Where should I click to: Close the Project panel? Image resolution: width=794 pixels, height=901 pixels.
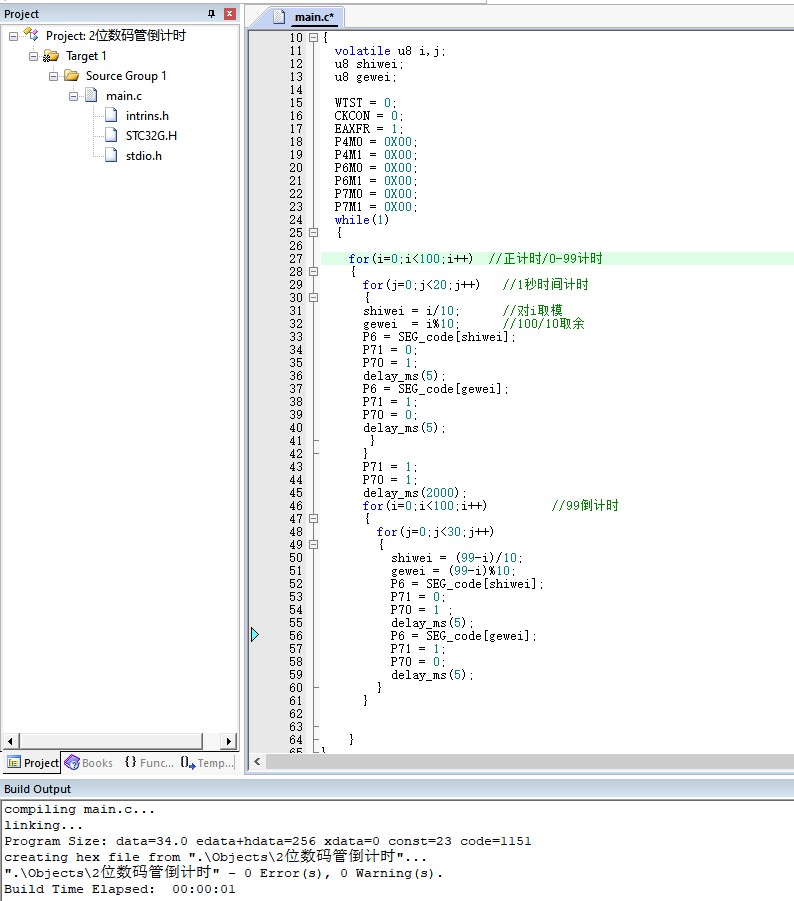pyautogui.click(x=229, y=14)
